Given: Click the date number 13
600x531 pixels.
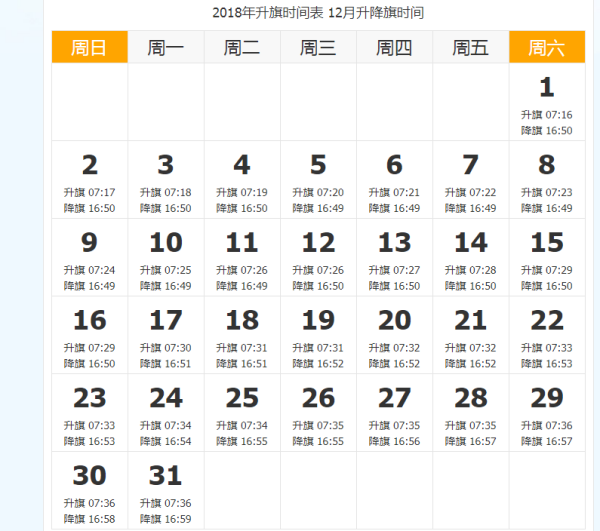Looking at the screenshot, I should (x=394, y=243).
